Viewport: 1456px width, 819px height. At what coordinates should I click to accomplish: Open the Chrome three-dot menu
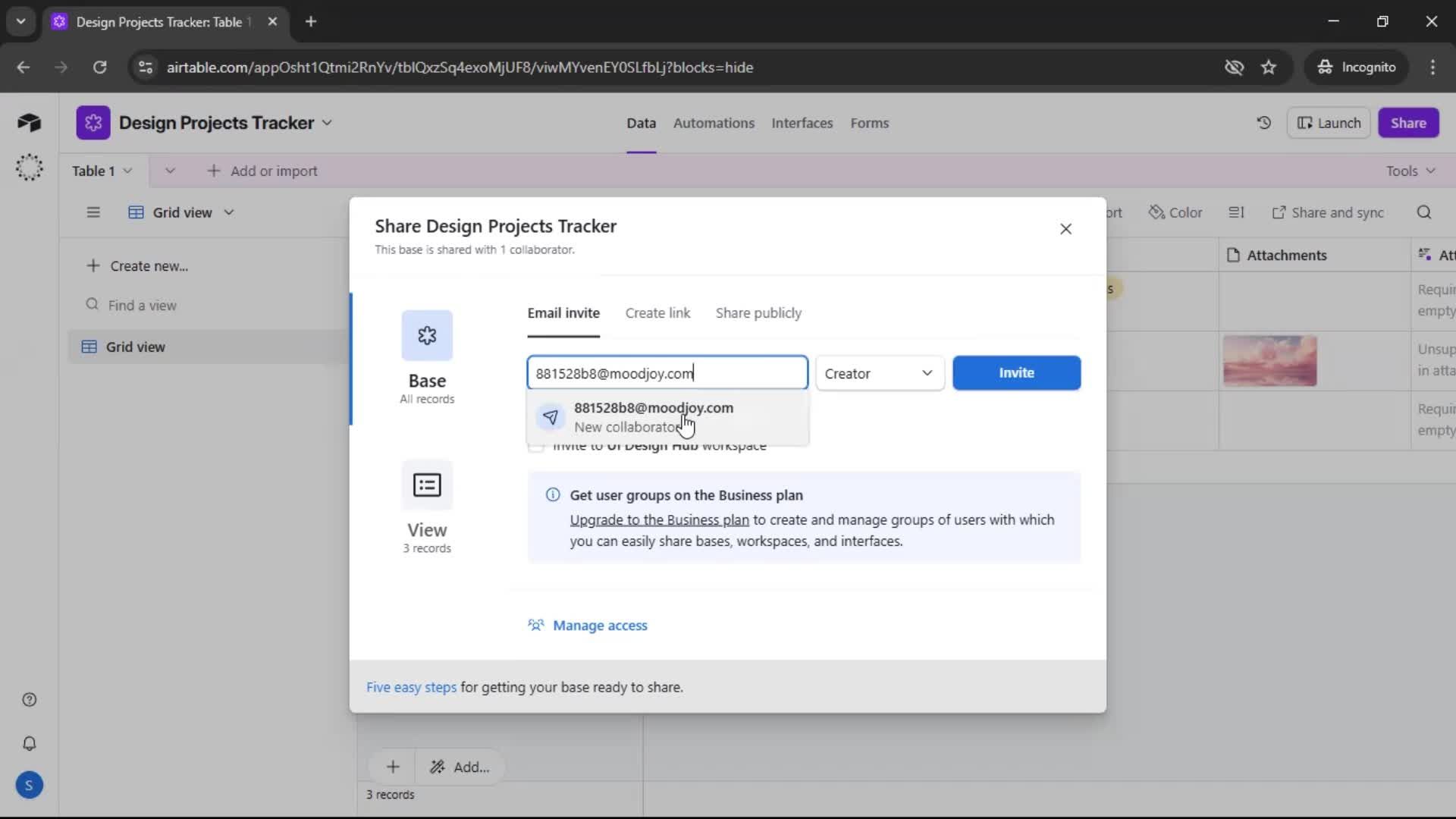[1432, 67]
